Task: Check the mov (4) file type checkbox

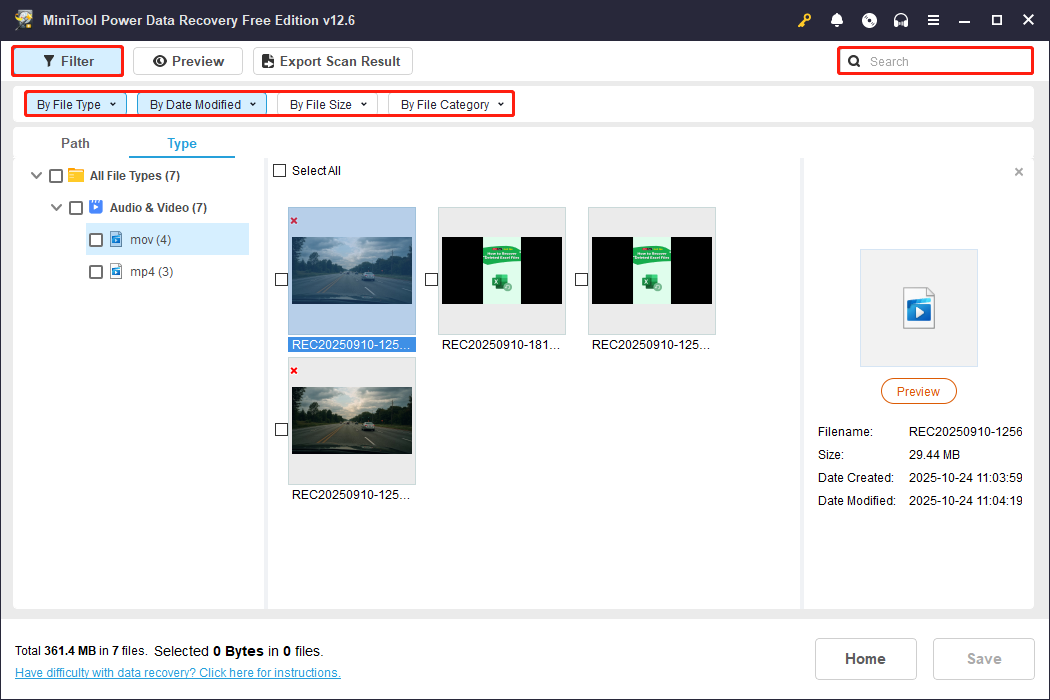Action: tap(95, 239)
